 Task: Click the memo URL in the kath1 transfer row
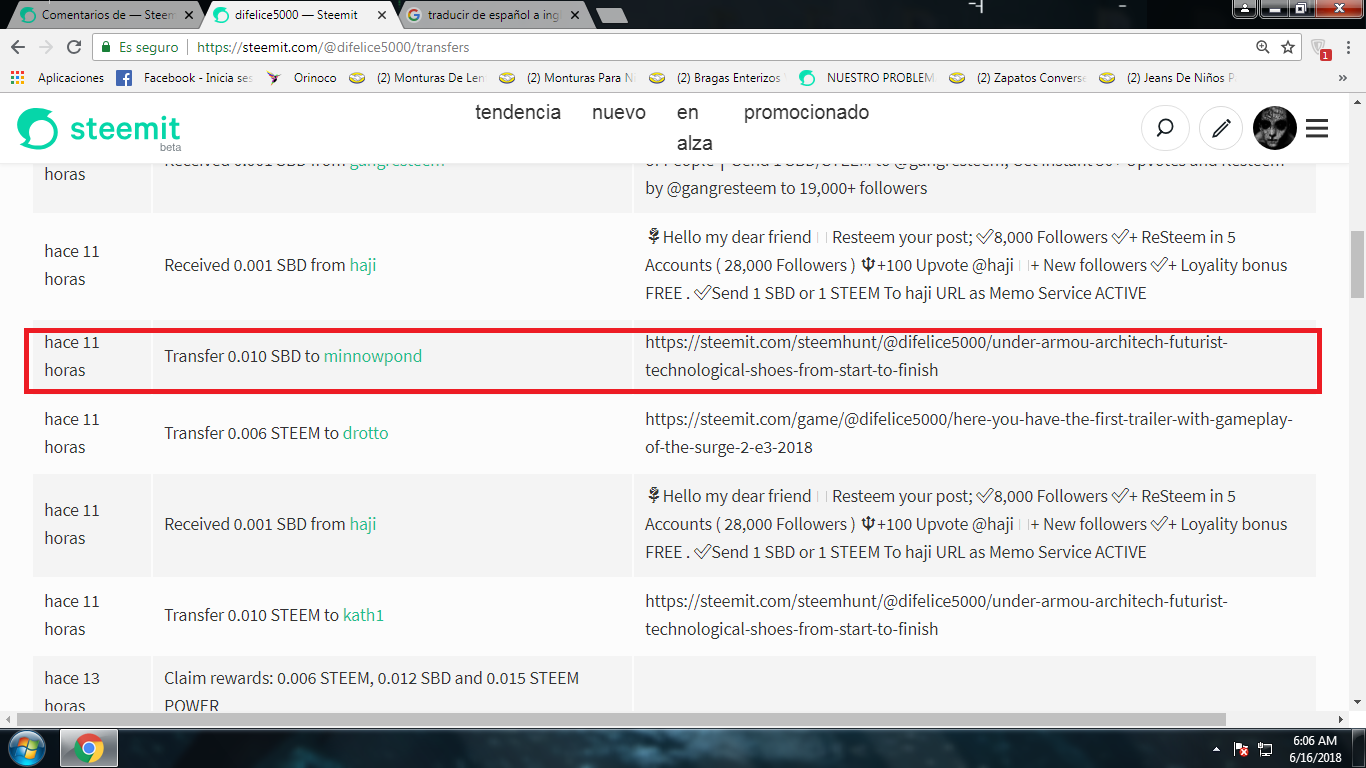936,615
